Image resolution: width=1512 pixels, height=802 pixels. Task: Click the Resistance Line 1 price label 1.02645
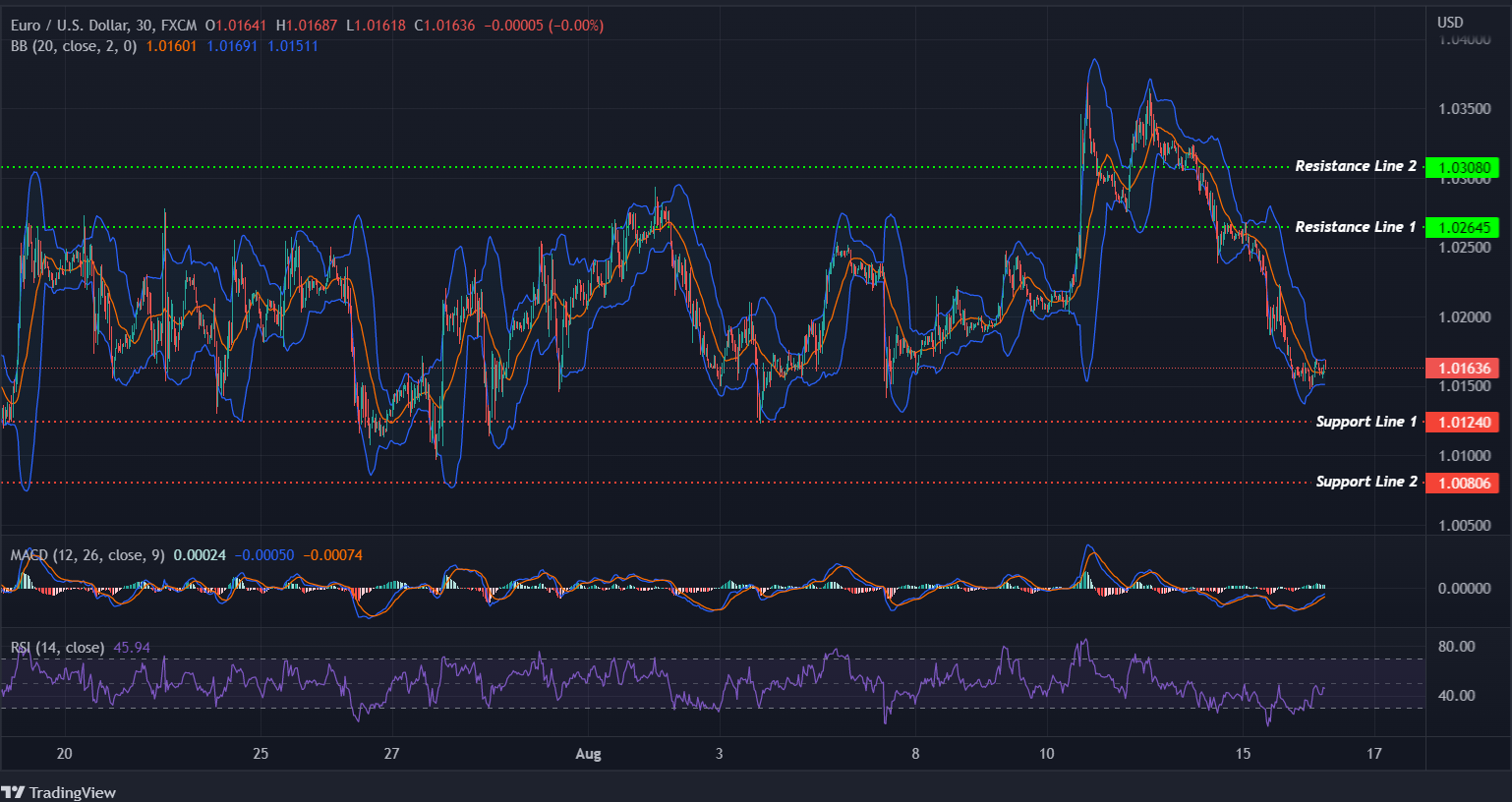(x=1461, y=227)
